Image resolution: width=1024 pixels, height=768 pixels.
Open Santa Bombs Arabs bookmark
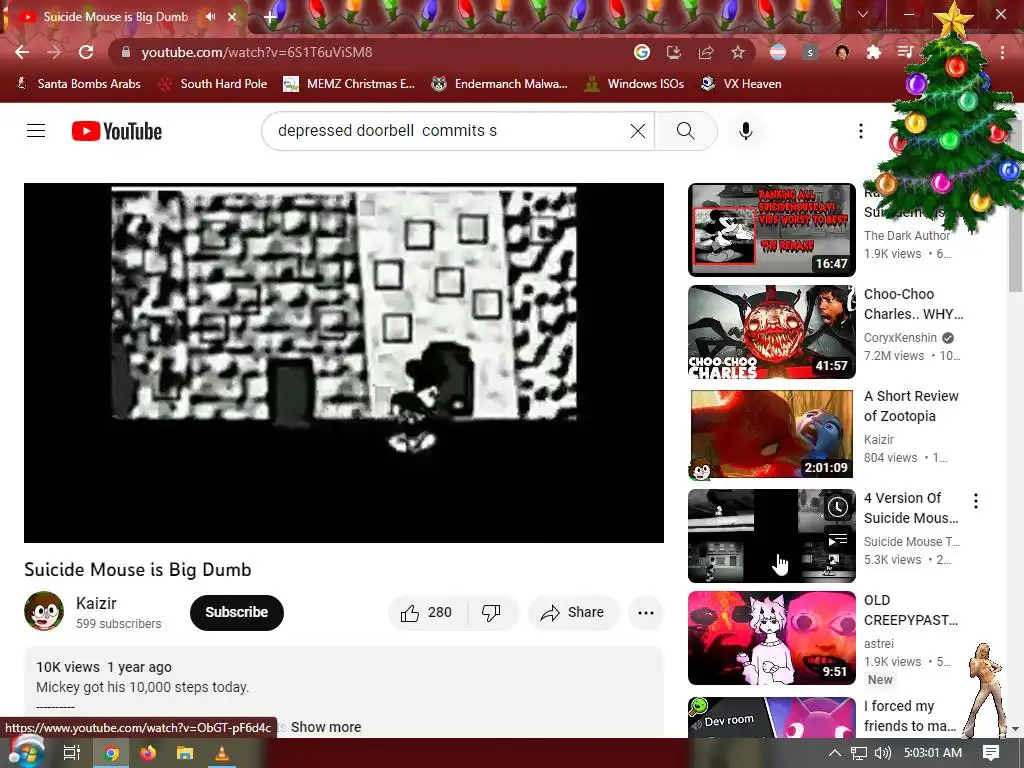click(78, 84)
